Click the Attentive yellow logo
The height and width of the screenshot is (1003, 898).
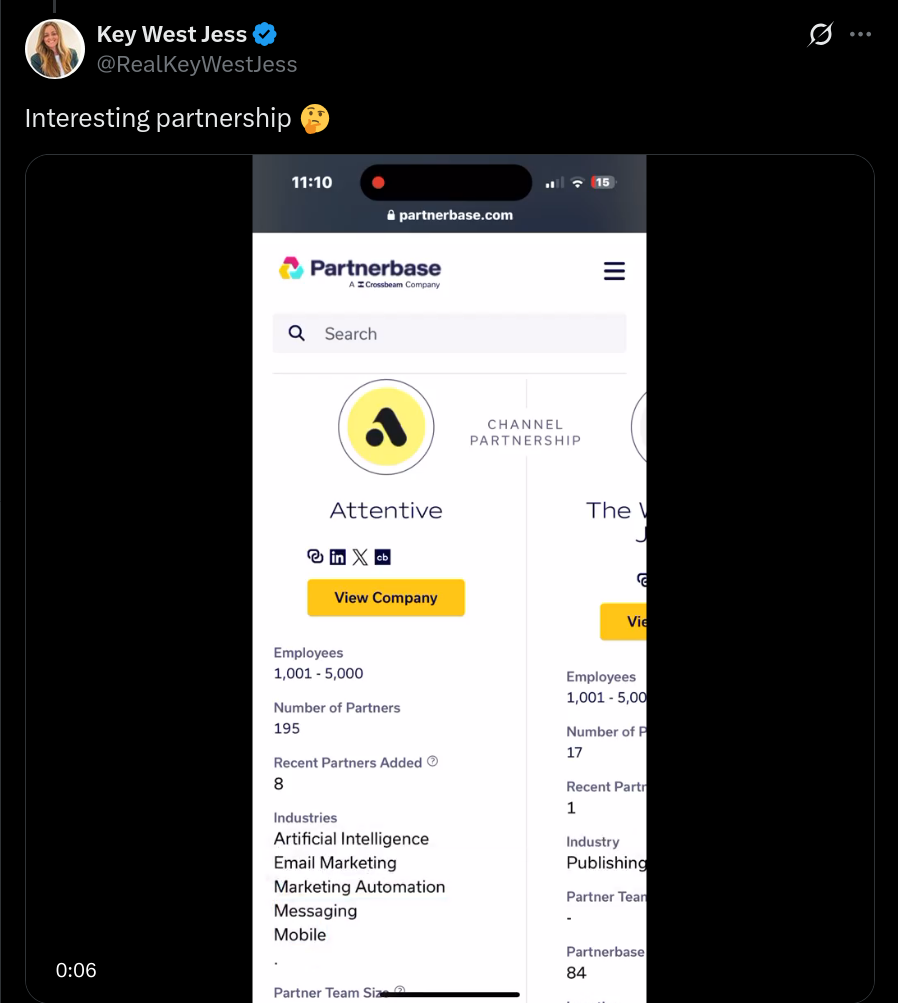pyautogui.click(x=386, y=427)
